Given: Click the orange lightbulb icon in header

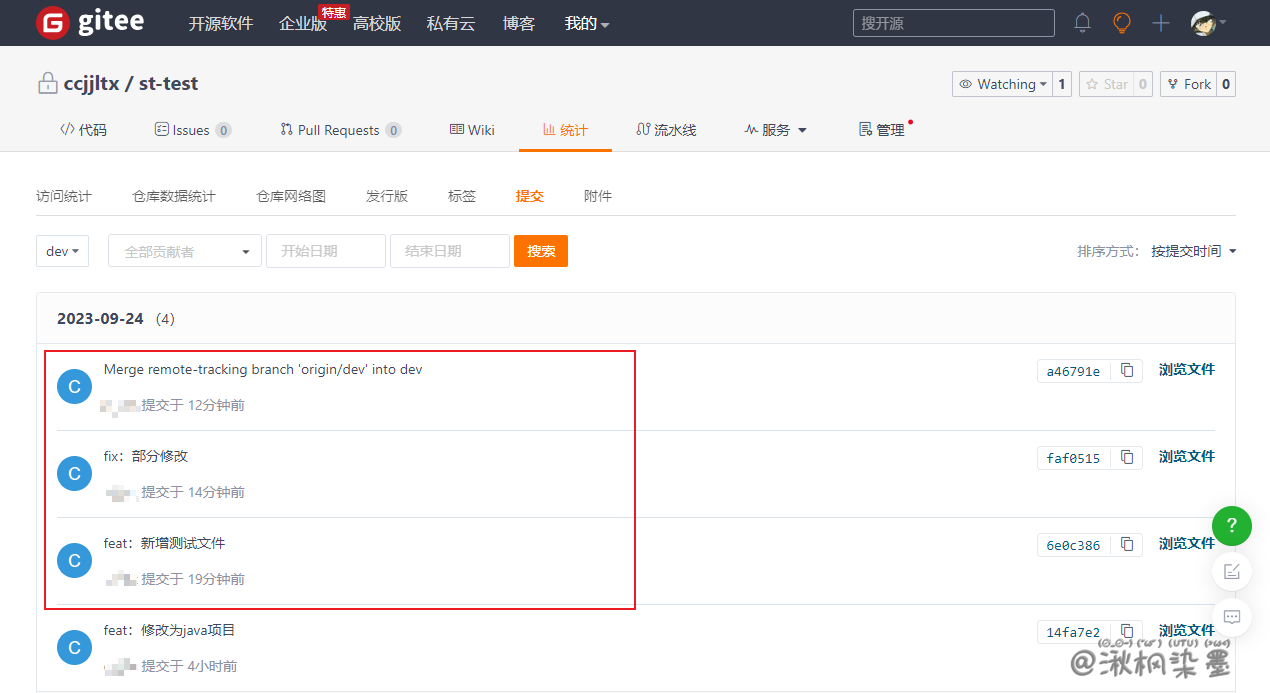Looking at the screenshot, I should pyautogui.click(x=1122, y=23).
